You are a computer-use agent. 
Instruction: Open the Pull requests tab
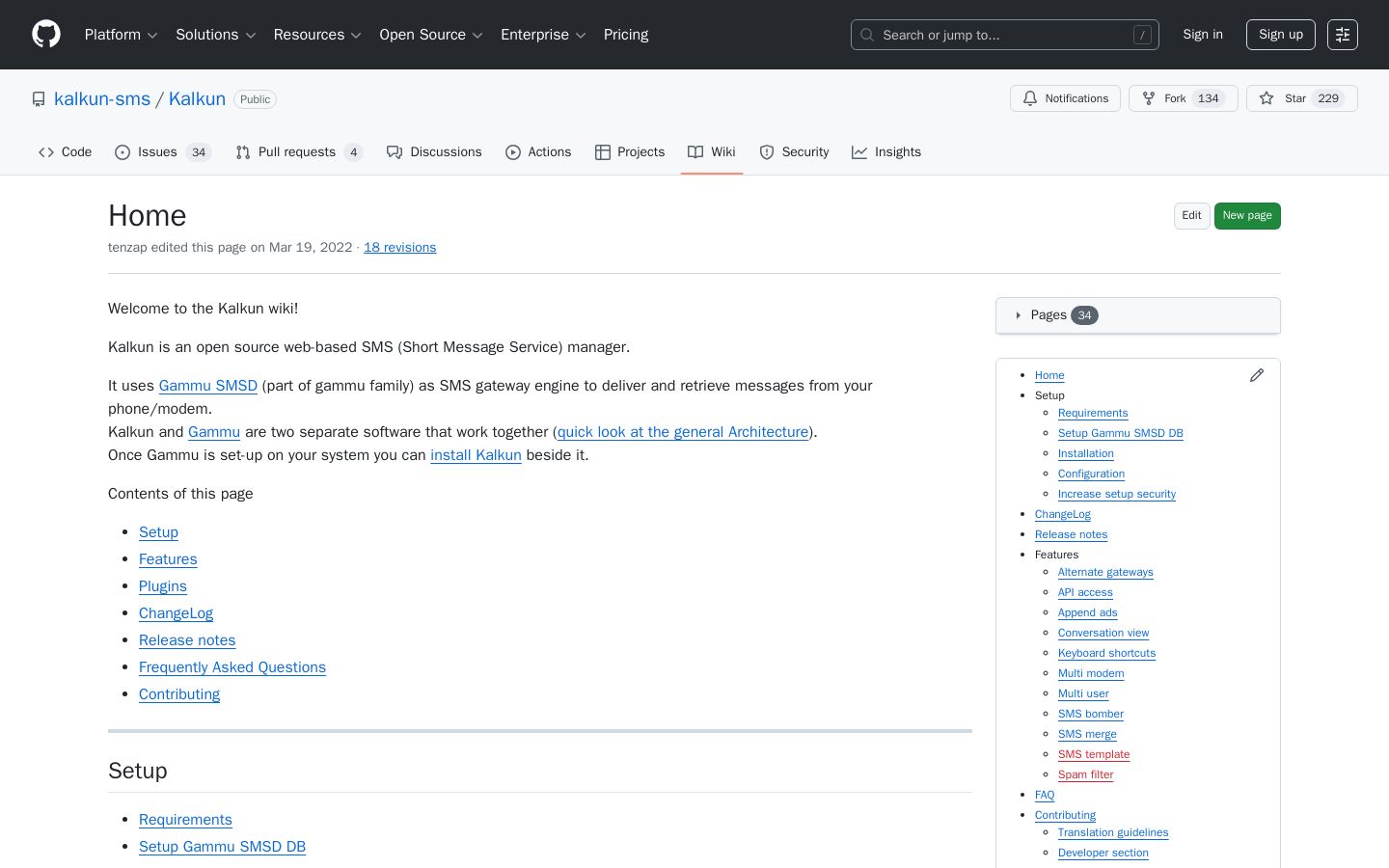299,152
